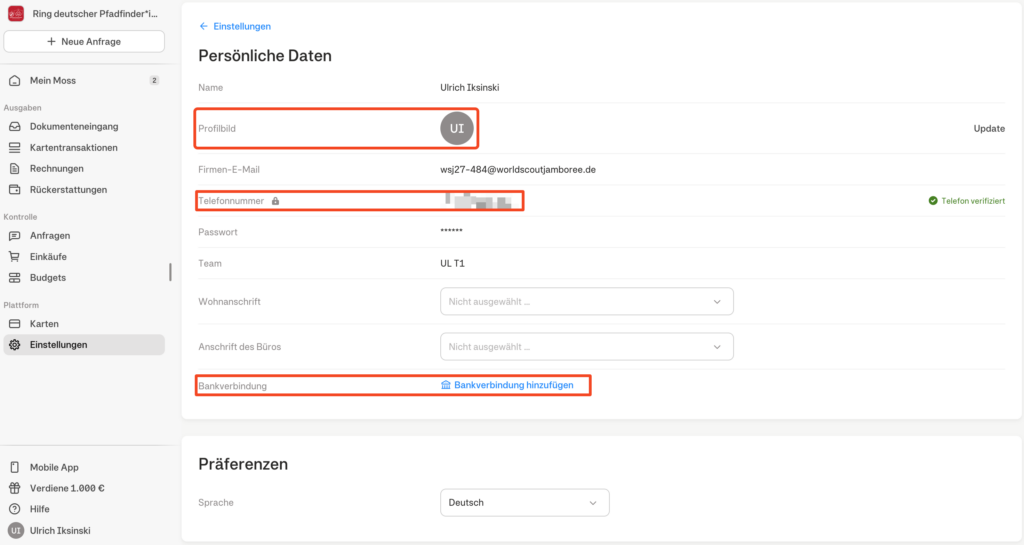Click the Rechnungen invoice icon
Screen dimensions: 1024x545
coord(15,169)
